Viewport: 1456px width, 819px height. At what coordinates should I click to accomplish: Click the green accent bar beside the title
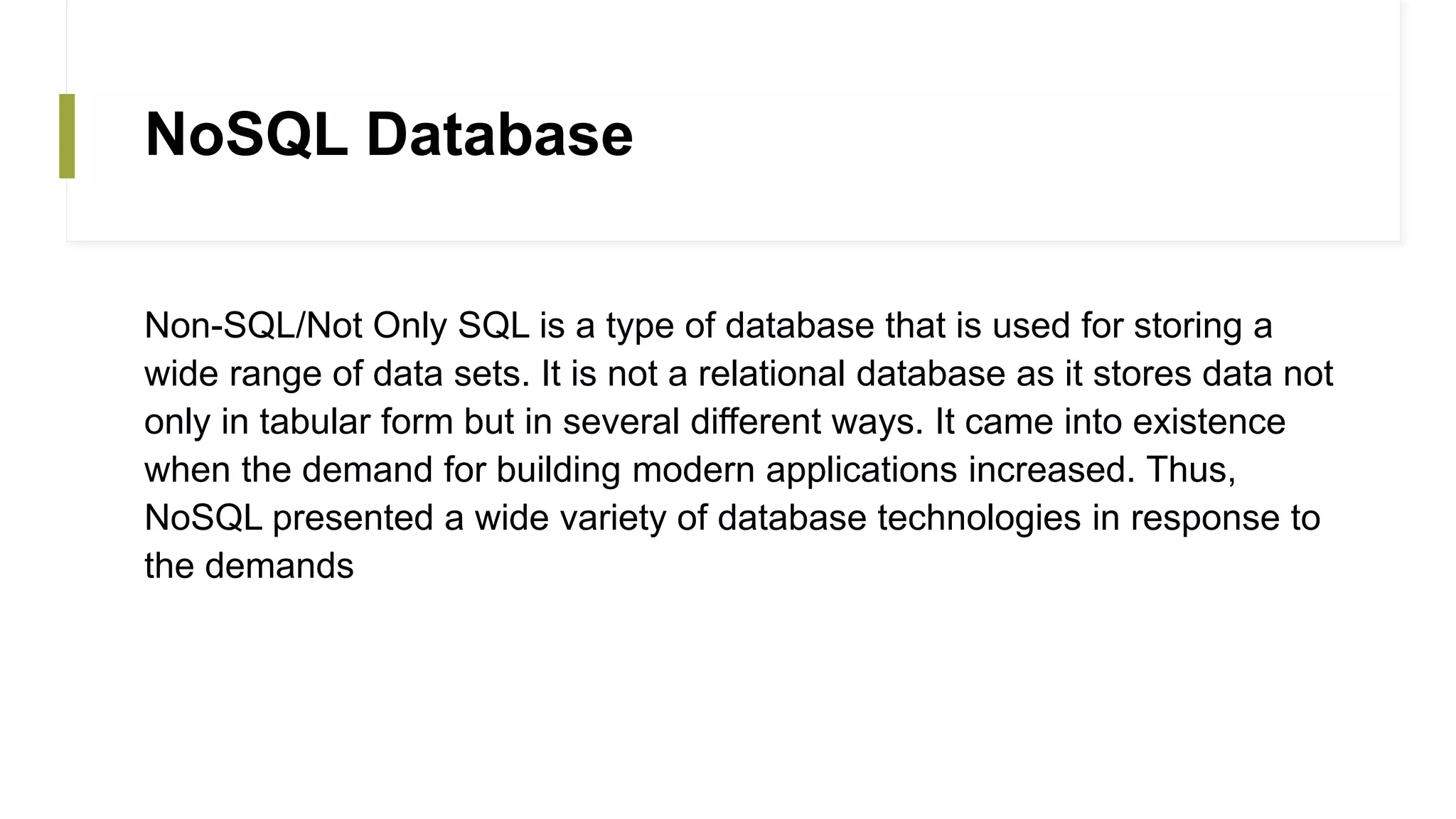67,136
